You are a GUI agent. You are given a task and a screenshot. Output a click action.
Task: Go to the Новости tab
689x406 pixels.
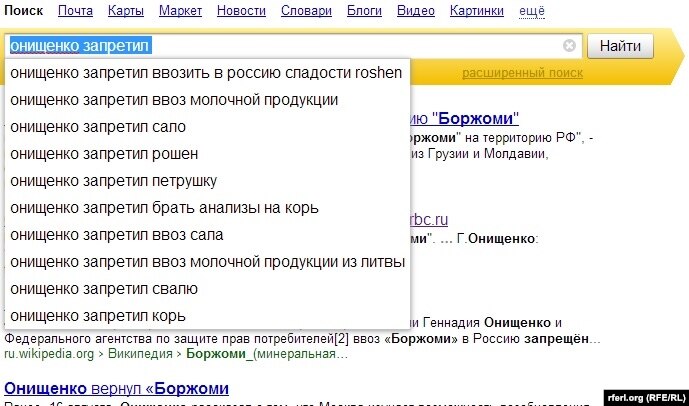(242, 12)
